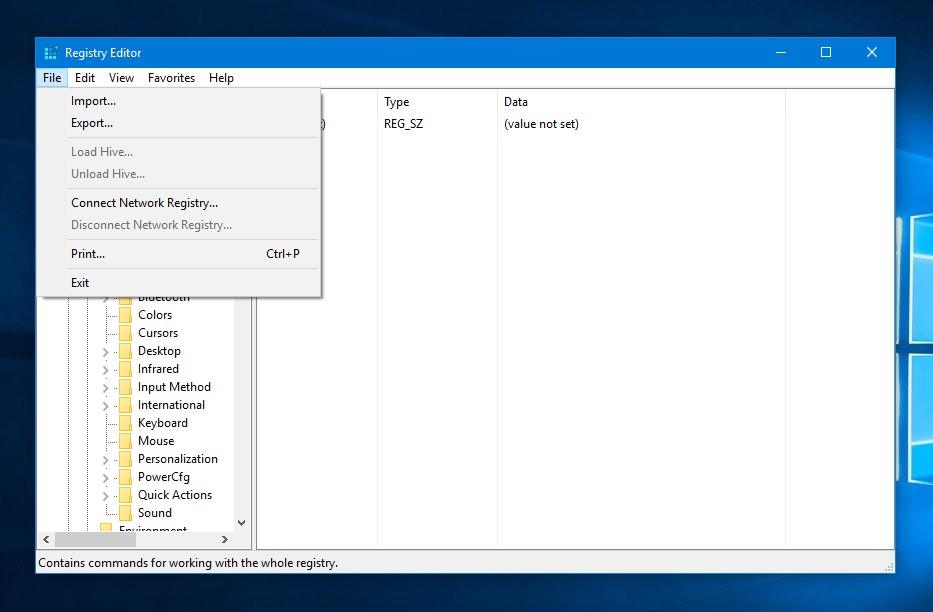Image resolution: width=933 pixels, height=612 pixels.
Task: Open the Favorites menu
Action: 171,78
